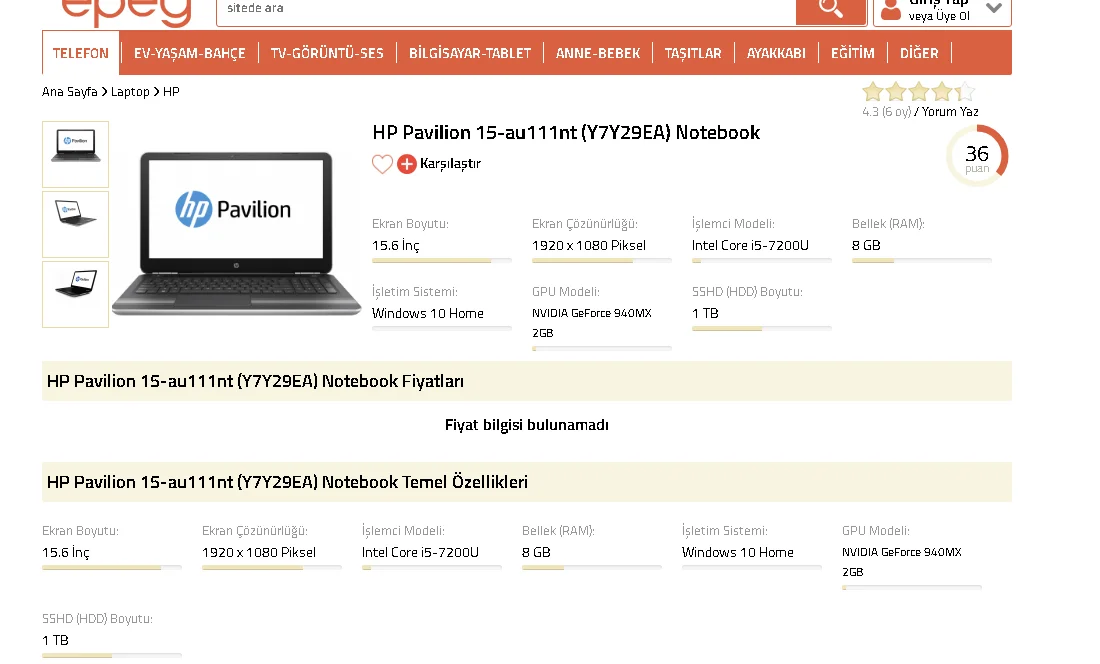This screenshot has height=664, width=1100.
Task: Open the EV-YAŞAM-BAHÇE menu
Action: click(x=189, y=53)
